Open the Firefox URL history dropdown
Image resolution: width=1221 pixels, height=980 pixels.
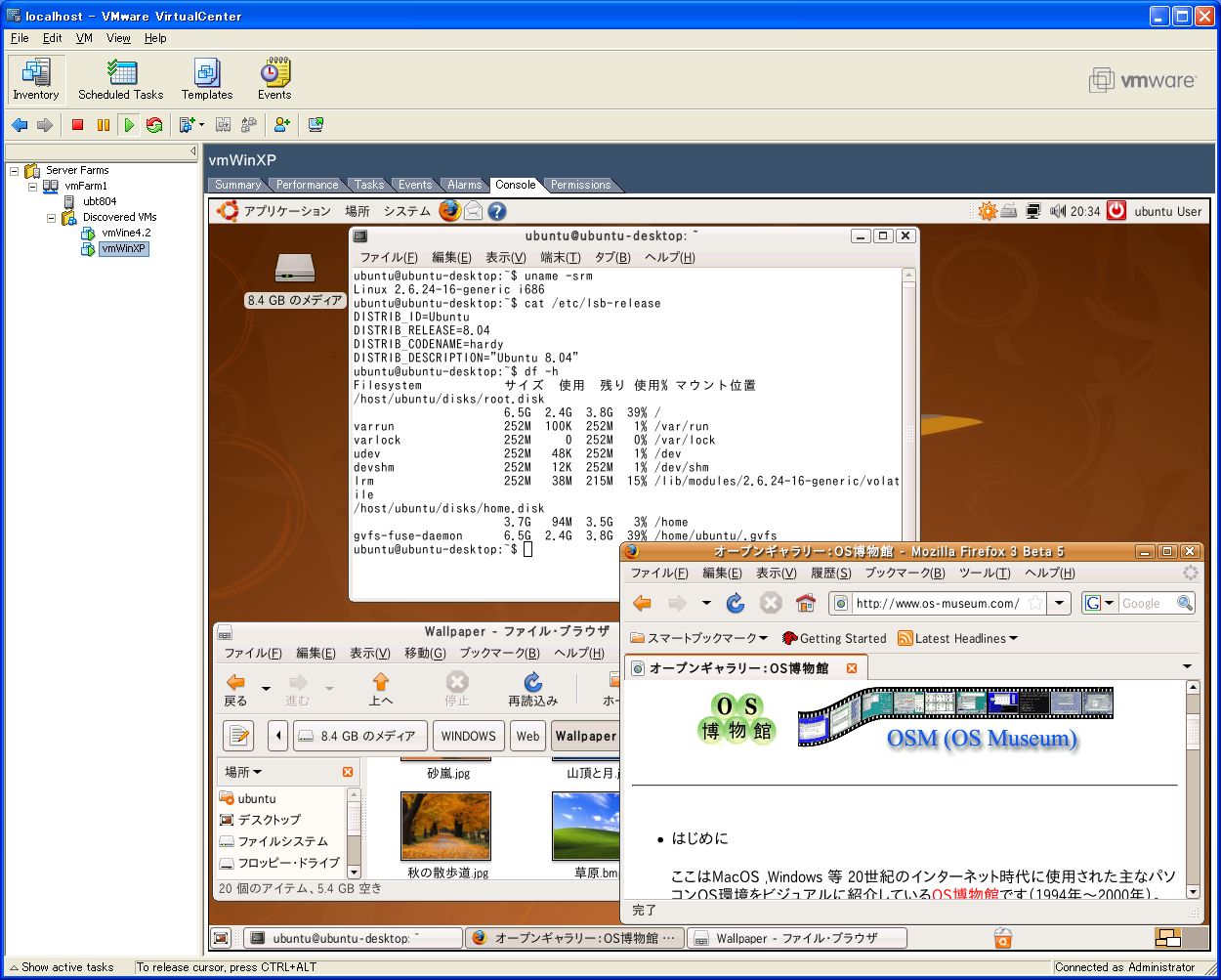(x=1059, y=603)
